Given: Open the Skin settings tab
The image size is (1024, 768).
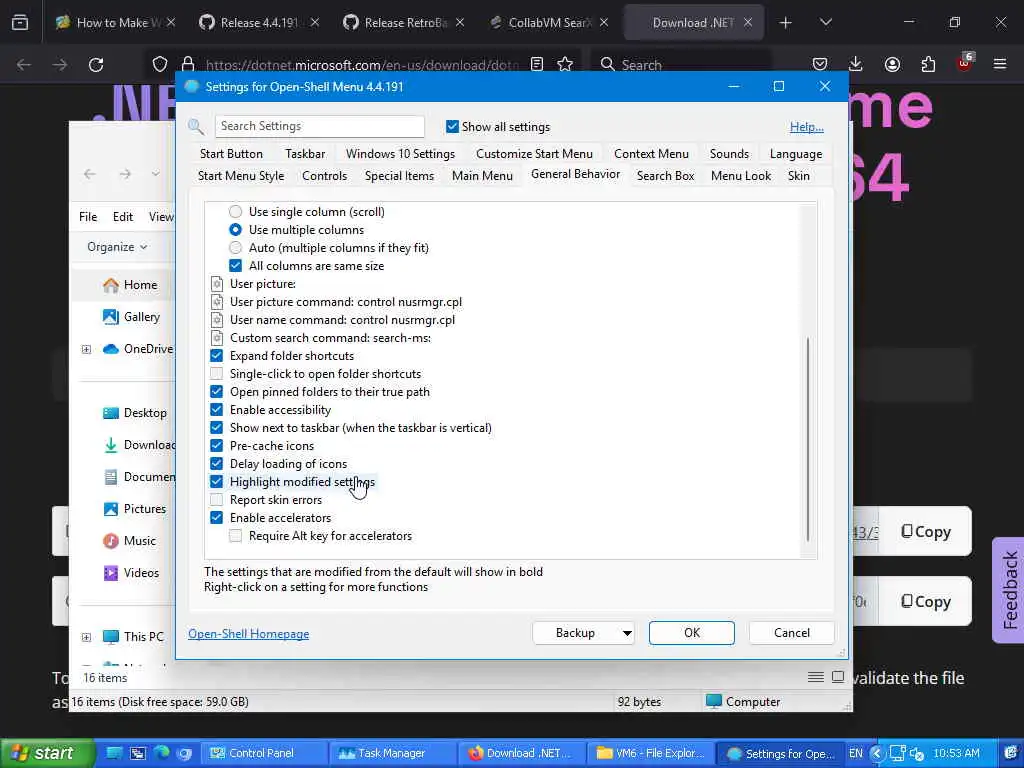Looking at the screenshot, I should point(799,176).
